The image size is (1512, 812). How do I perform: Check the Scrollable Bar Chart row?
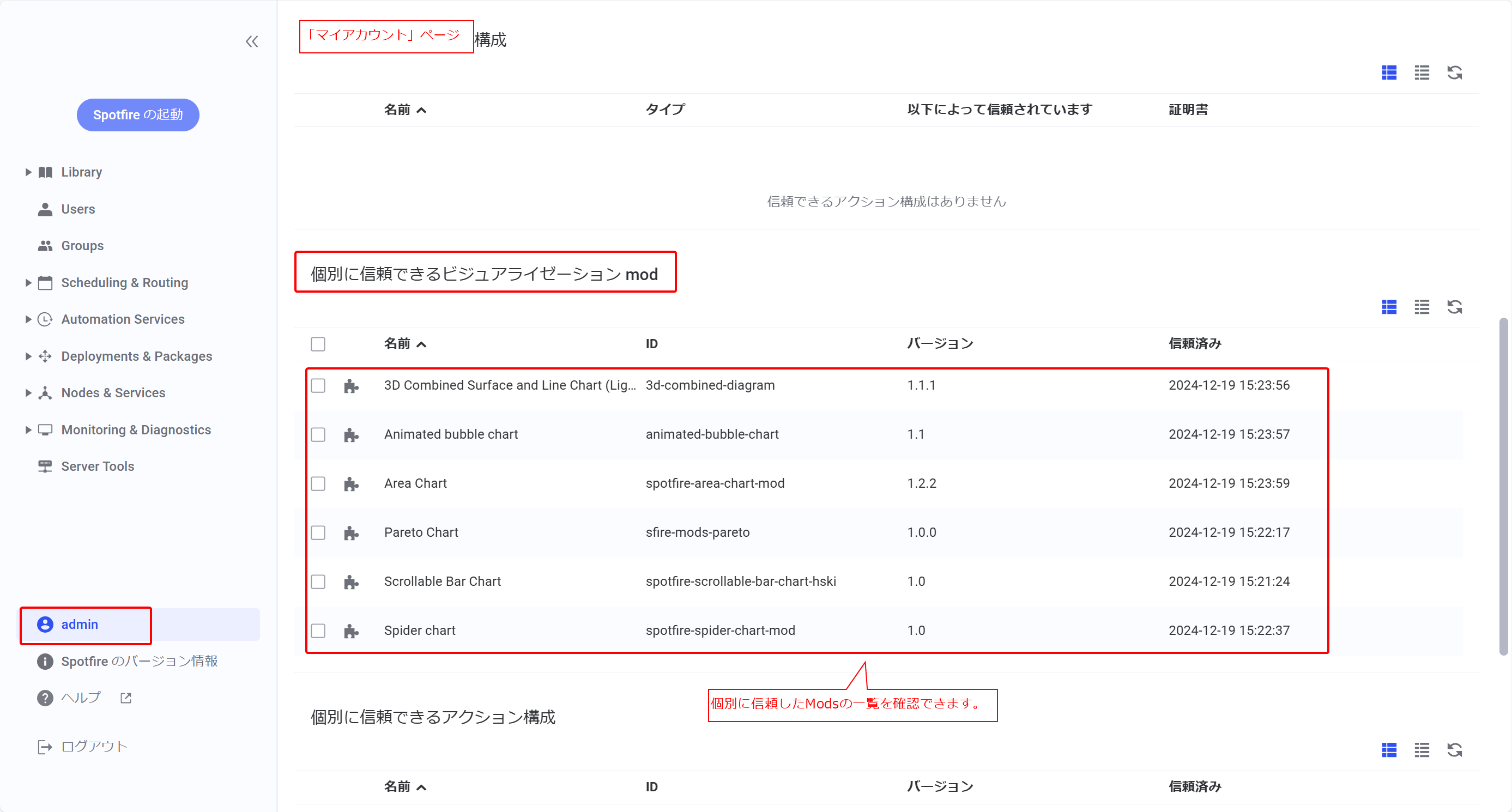pos(318,581)
